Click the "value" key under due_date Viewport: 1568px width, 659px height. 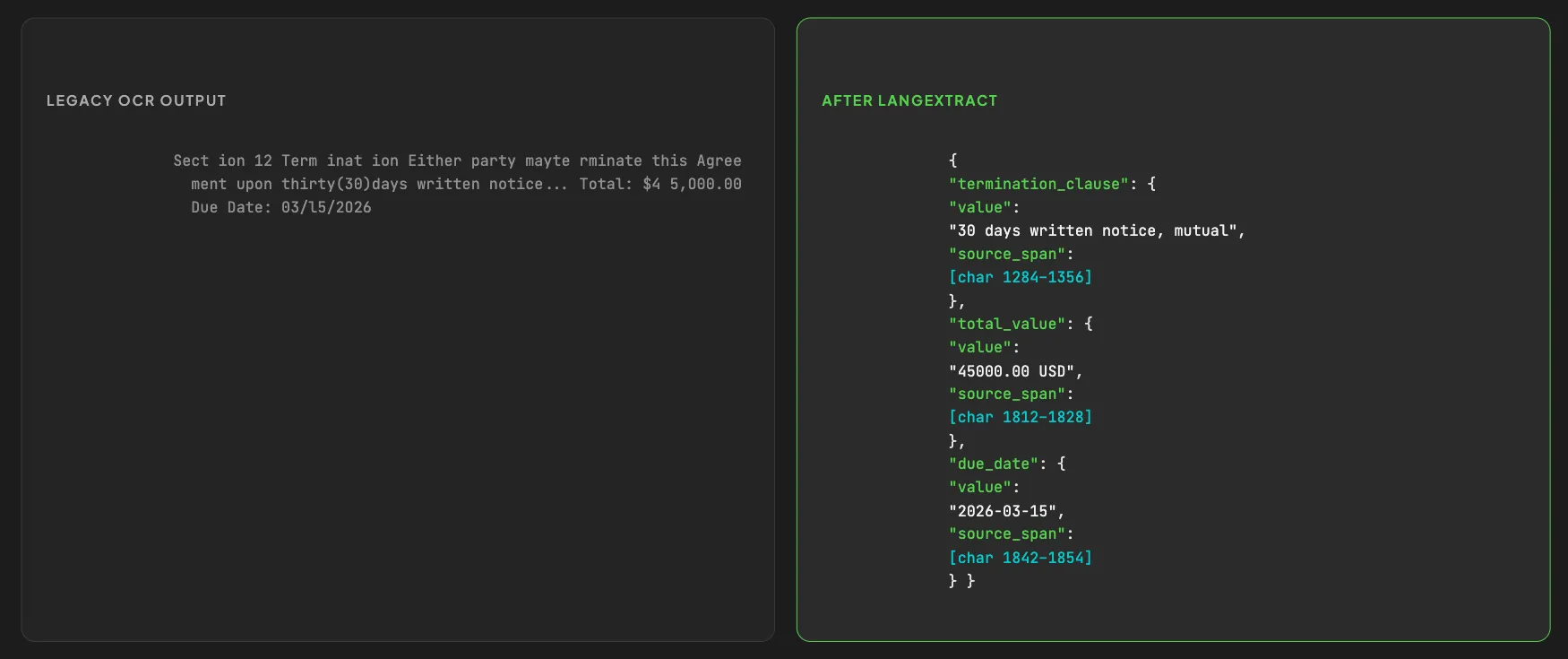(x=980, y=487)
